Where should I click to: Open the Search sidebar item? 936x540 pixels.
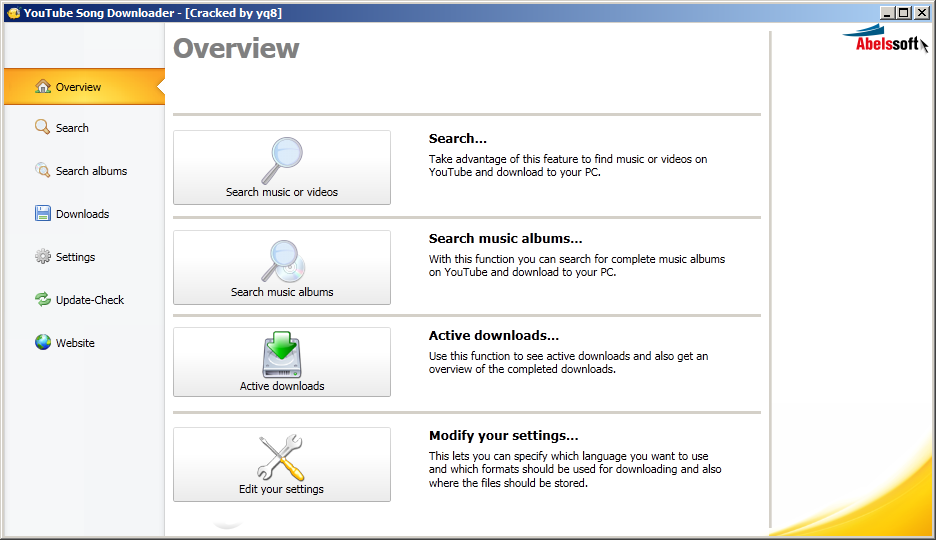point(72,128)
